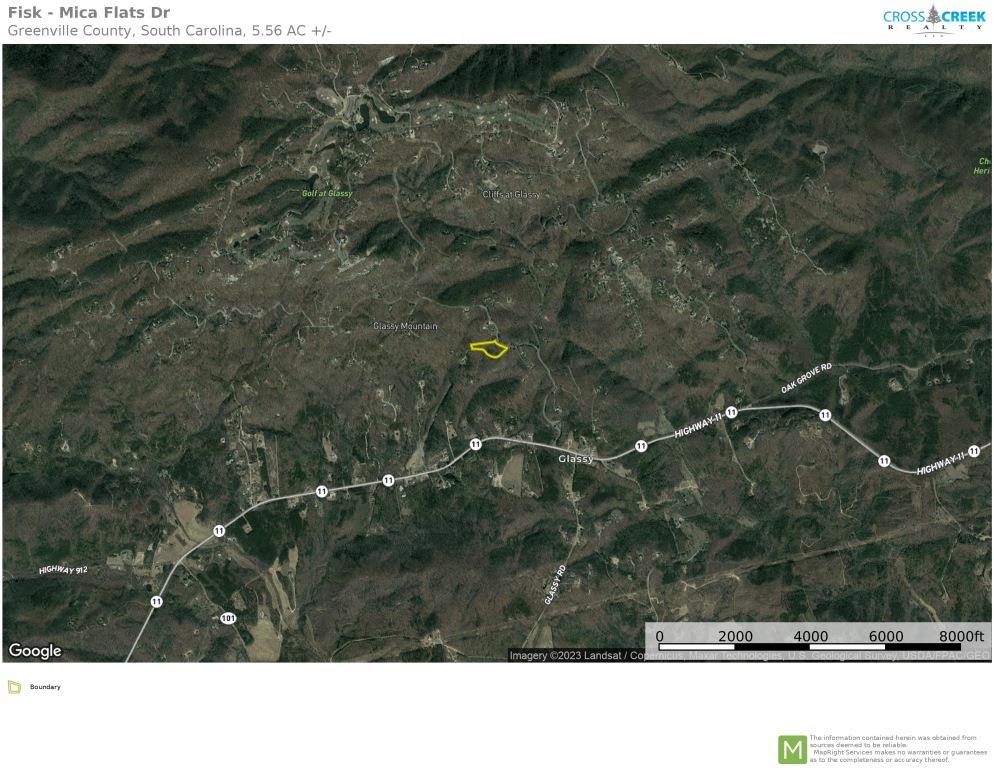Image resolution: width=994 pixels, height=768 pixels.
Task: Click the Google logo on the map
Action: 35,651
